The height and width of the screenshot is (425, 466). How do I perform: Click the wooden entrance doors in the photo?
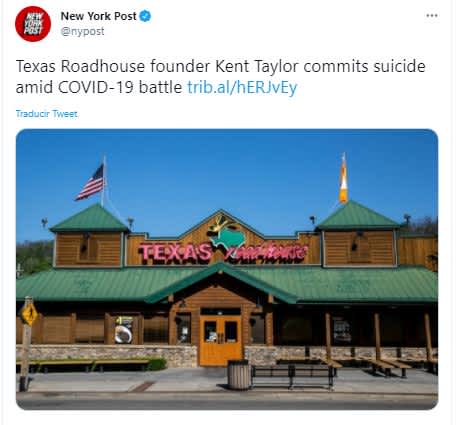click(x=220, y=340)
